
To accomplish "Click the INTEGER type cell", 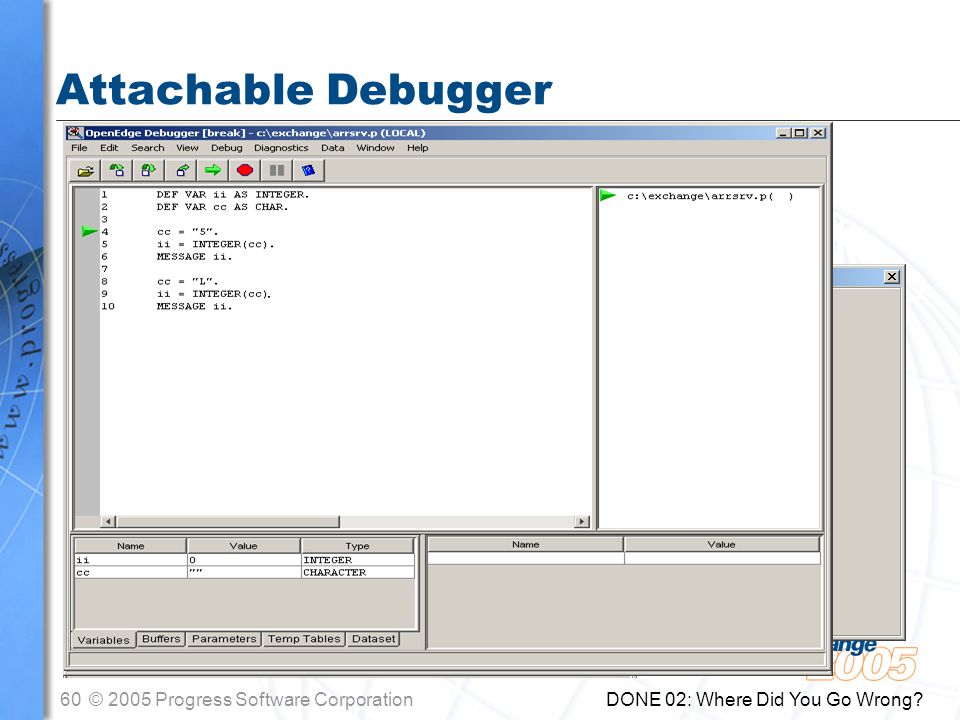I will (358, 560).
